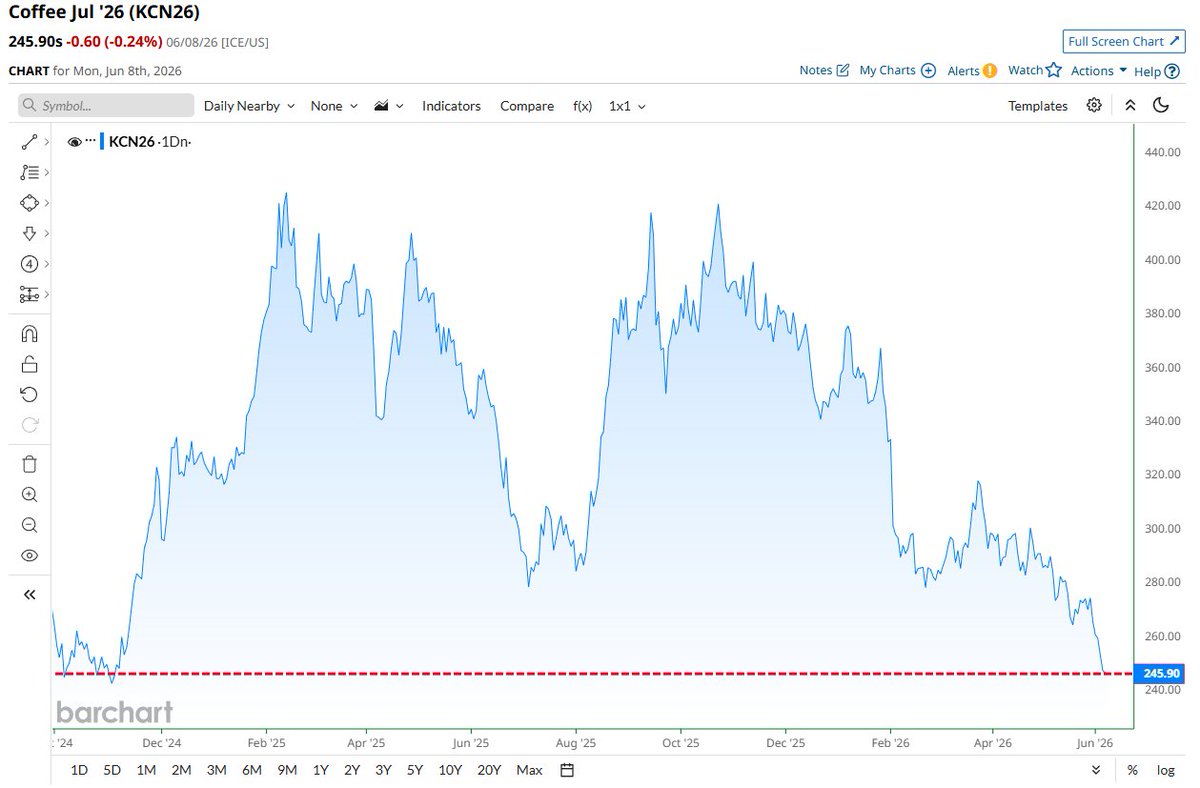
Task: Open the numbered annotation tool
Action: (x=29, y=264)
